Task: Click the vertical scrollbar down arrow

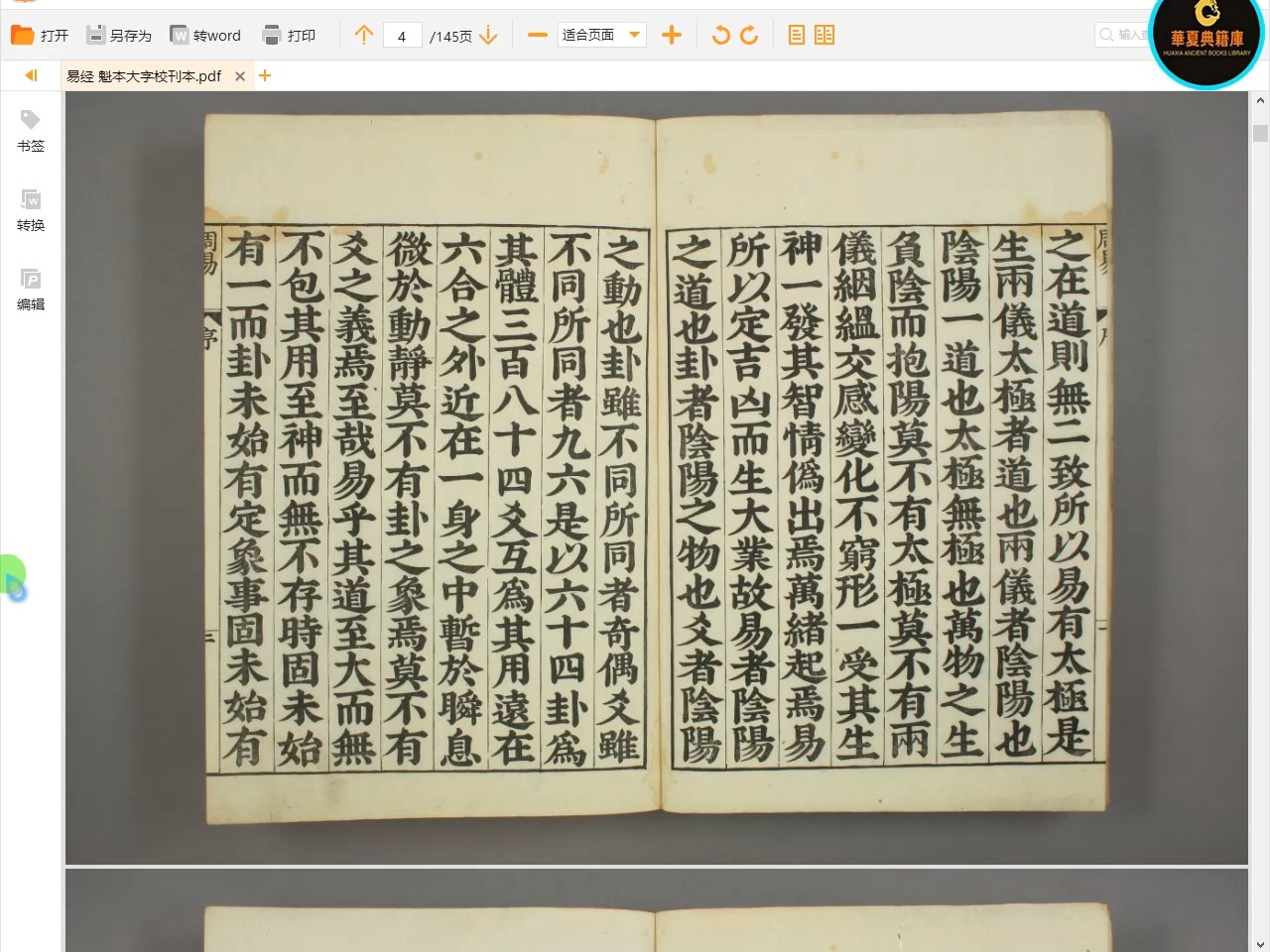Action: (1260, 944)
